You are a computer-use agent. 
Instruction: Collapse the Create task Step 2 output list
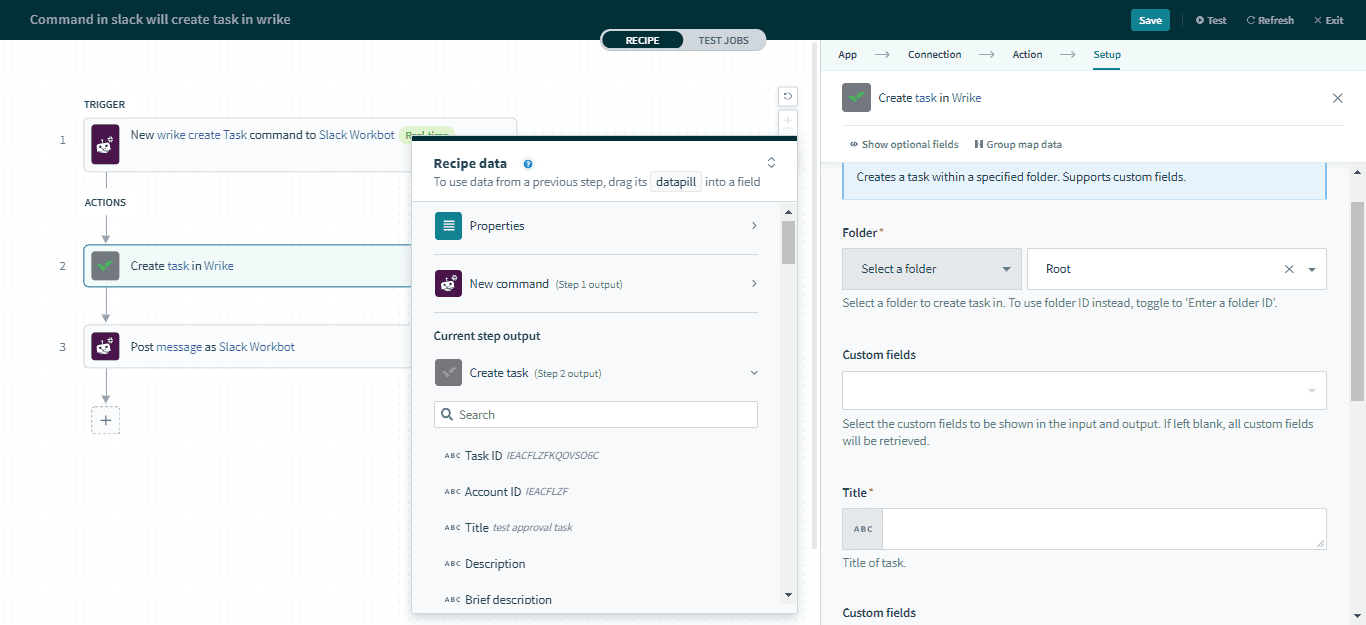point(754,372)
